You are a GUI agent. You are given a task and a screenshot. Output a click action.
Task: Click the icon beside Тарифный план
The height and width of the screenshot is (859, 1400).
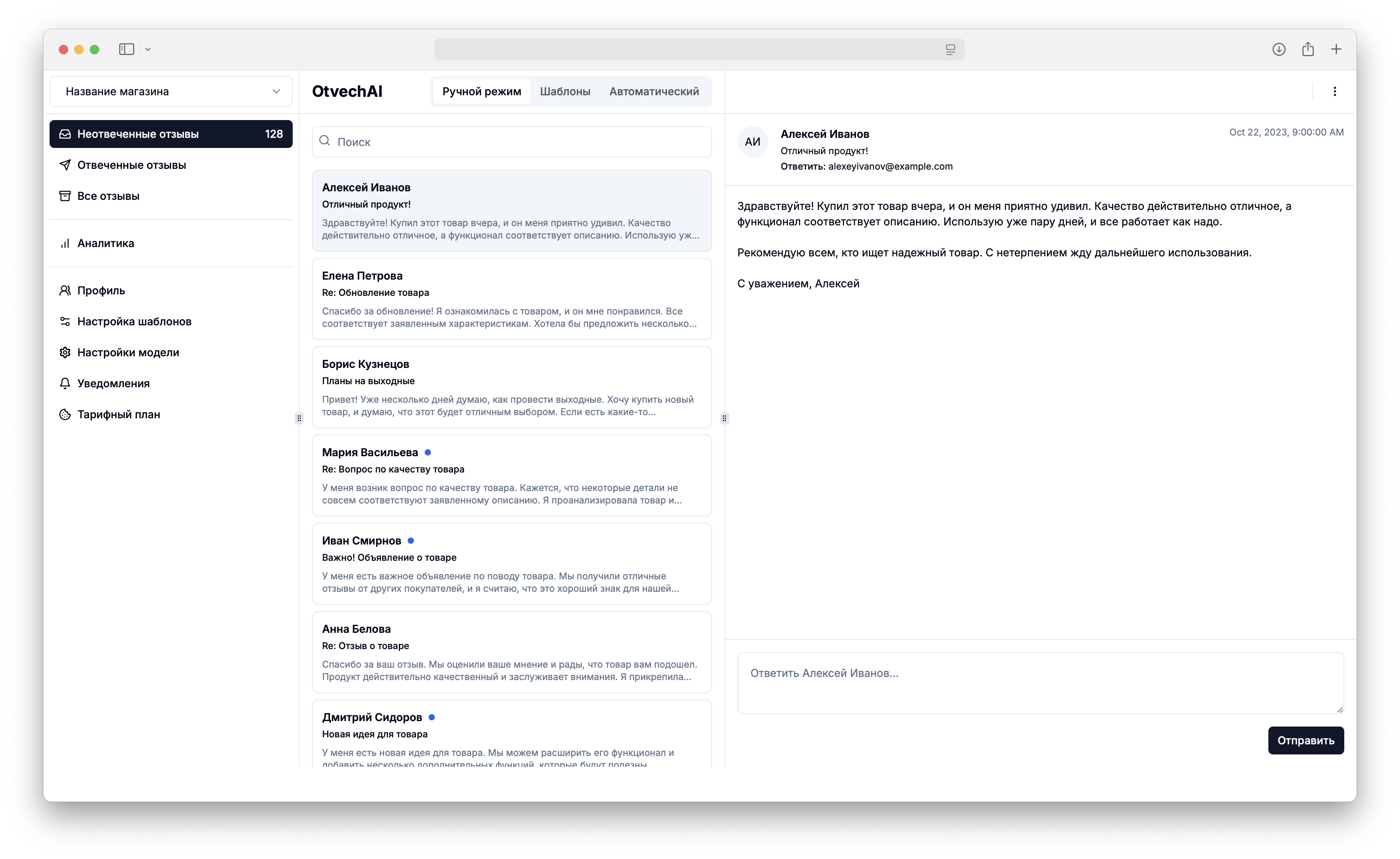[65, 414]
